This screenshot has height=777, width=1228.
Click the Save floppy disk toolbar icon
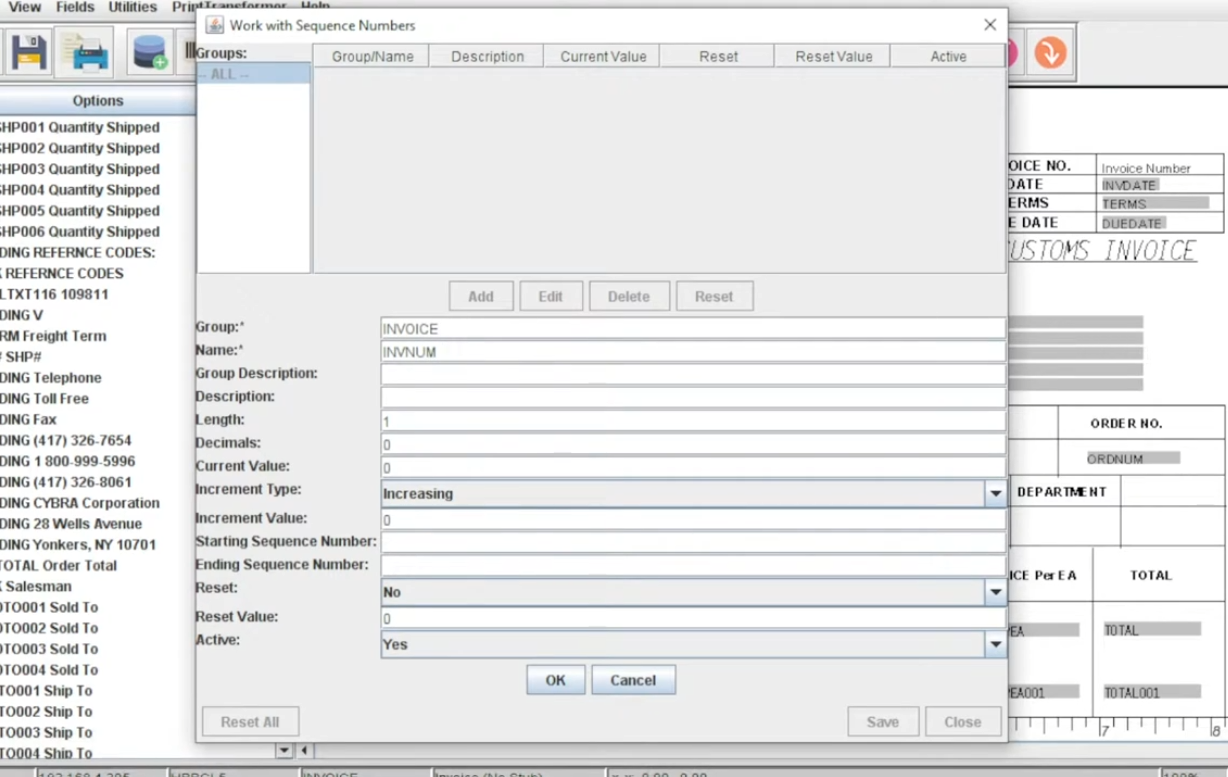(28, 52)
